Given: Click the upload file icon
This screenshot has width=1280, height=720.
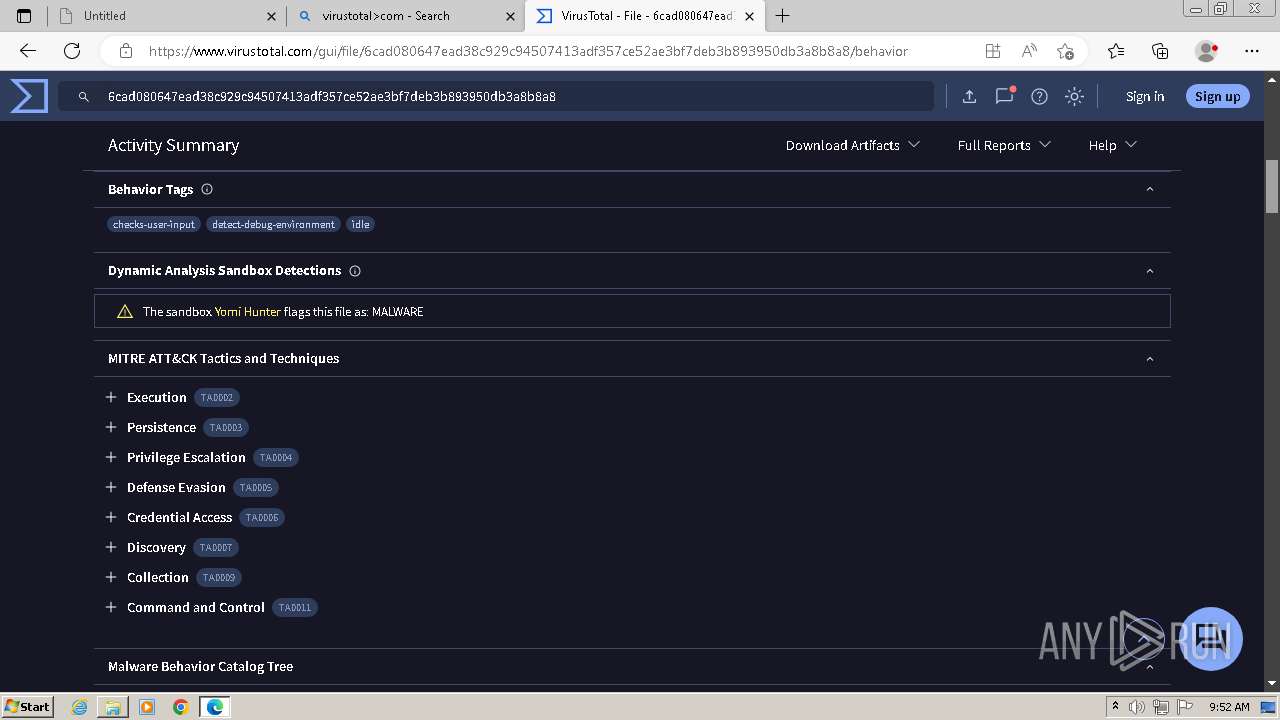Looking at the screenshot, I should pos(969,96).
